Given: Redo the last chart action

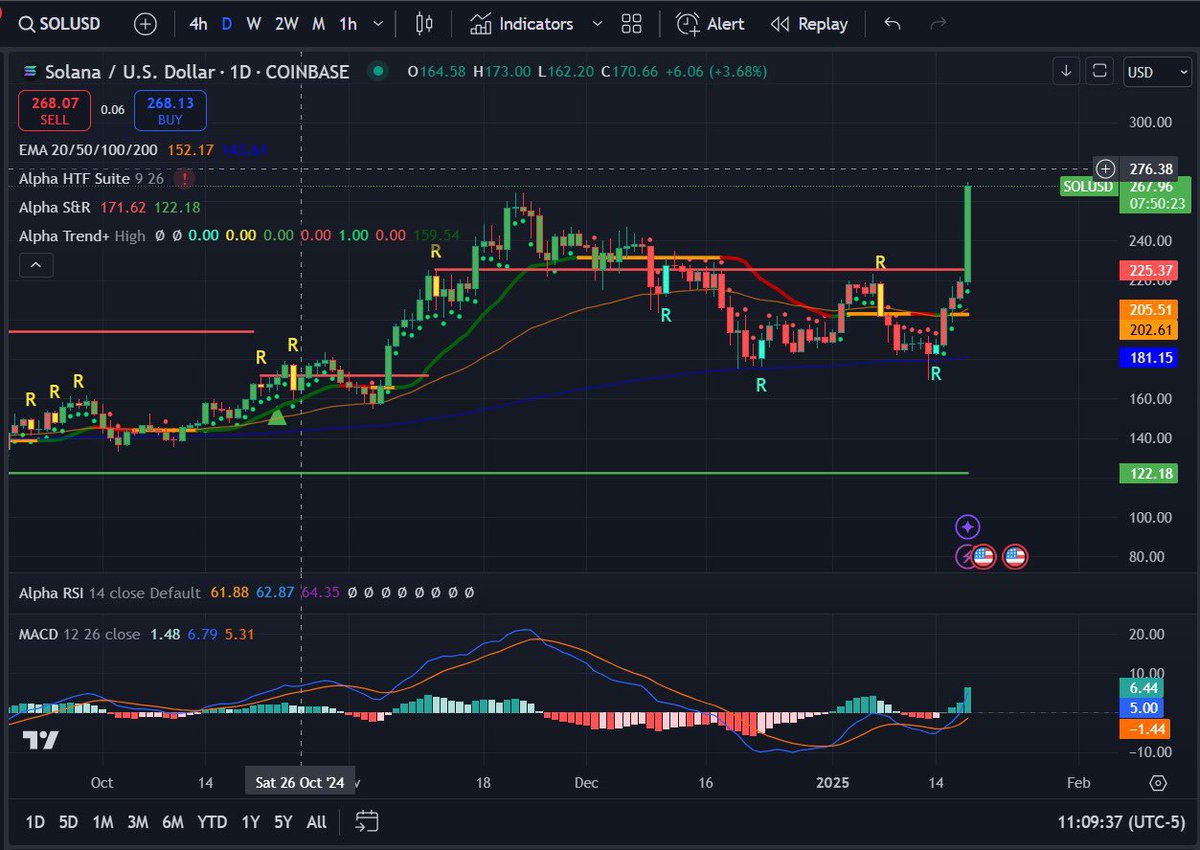Looking at the screenshot, I should (938, 24).
